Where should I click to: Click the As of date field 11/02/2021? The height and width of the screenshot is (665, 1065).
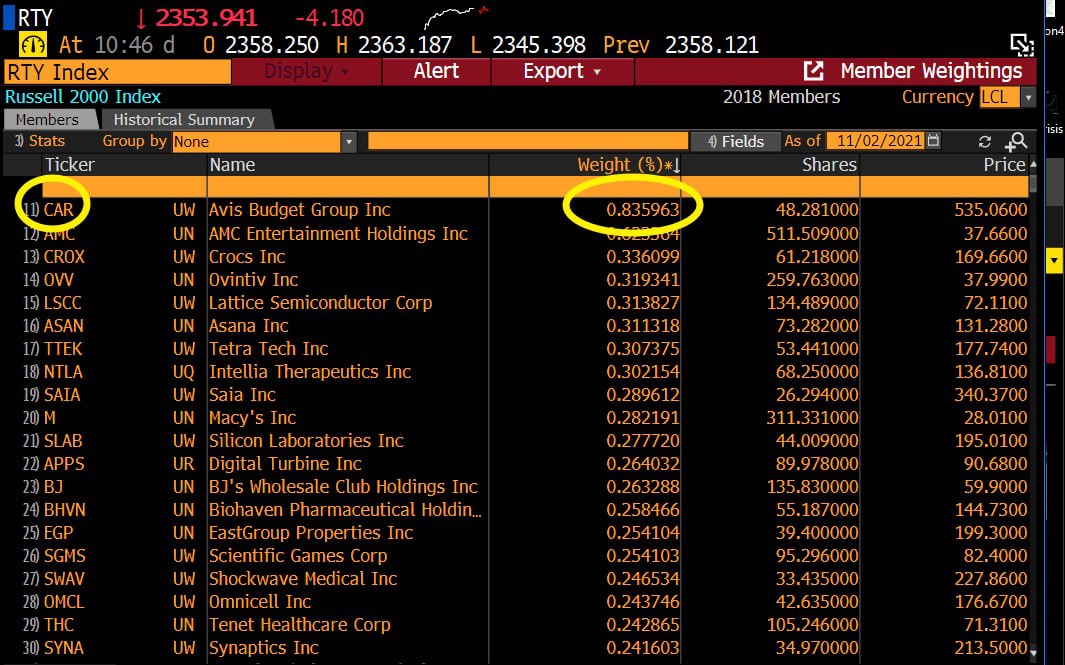[x=876, y=141]
